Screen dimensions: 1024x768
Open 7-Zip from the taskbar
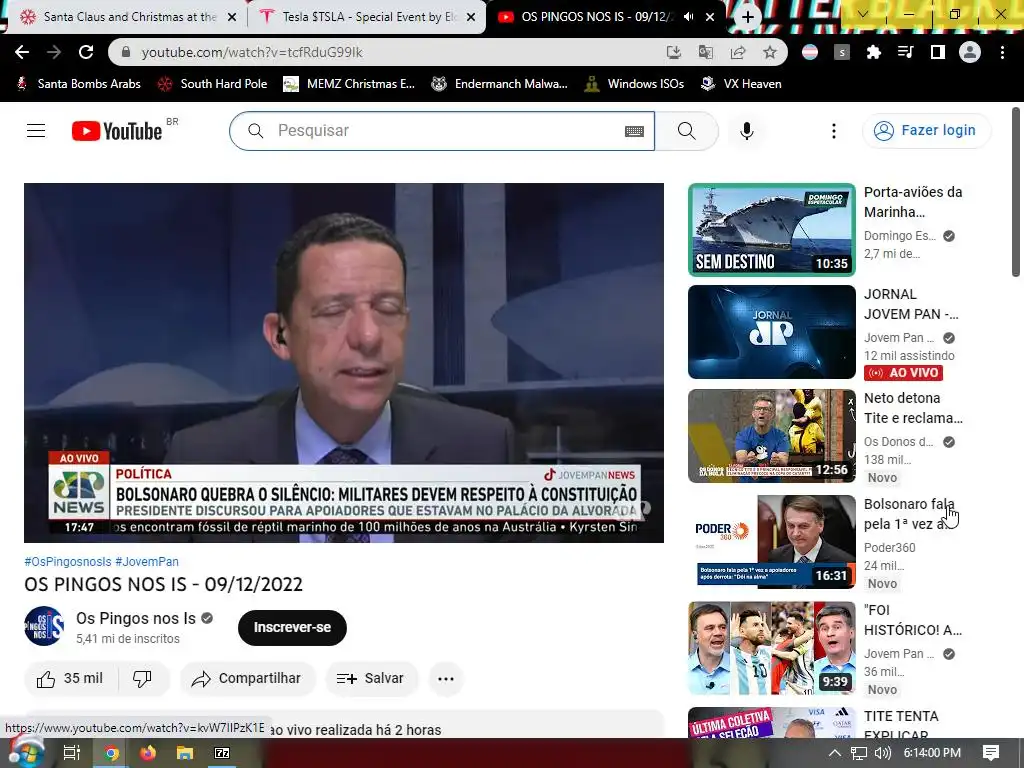222,753
